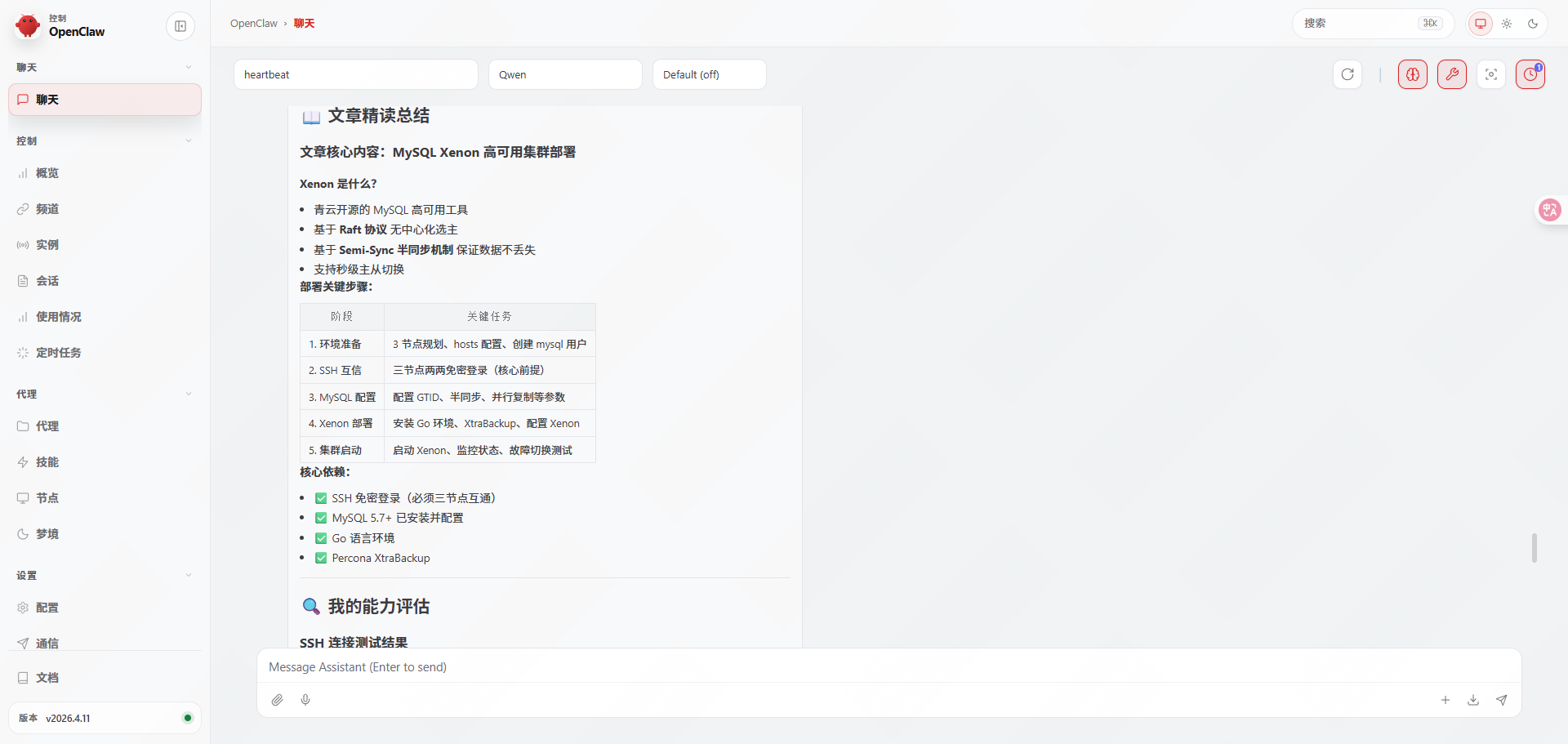Open 会话 sessions page

click(x=105, y=281)
